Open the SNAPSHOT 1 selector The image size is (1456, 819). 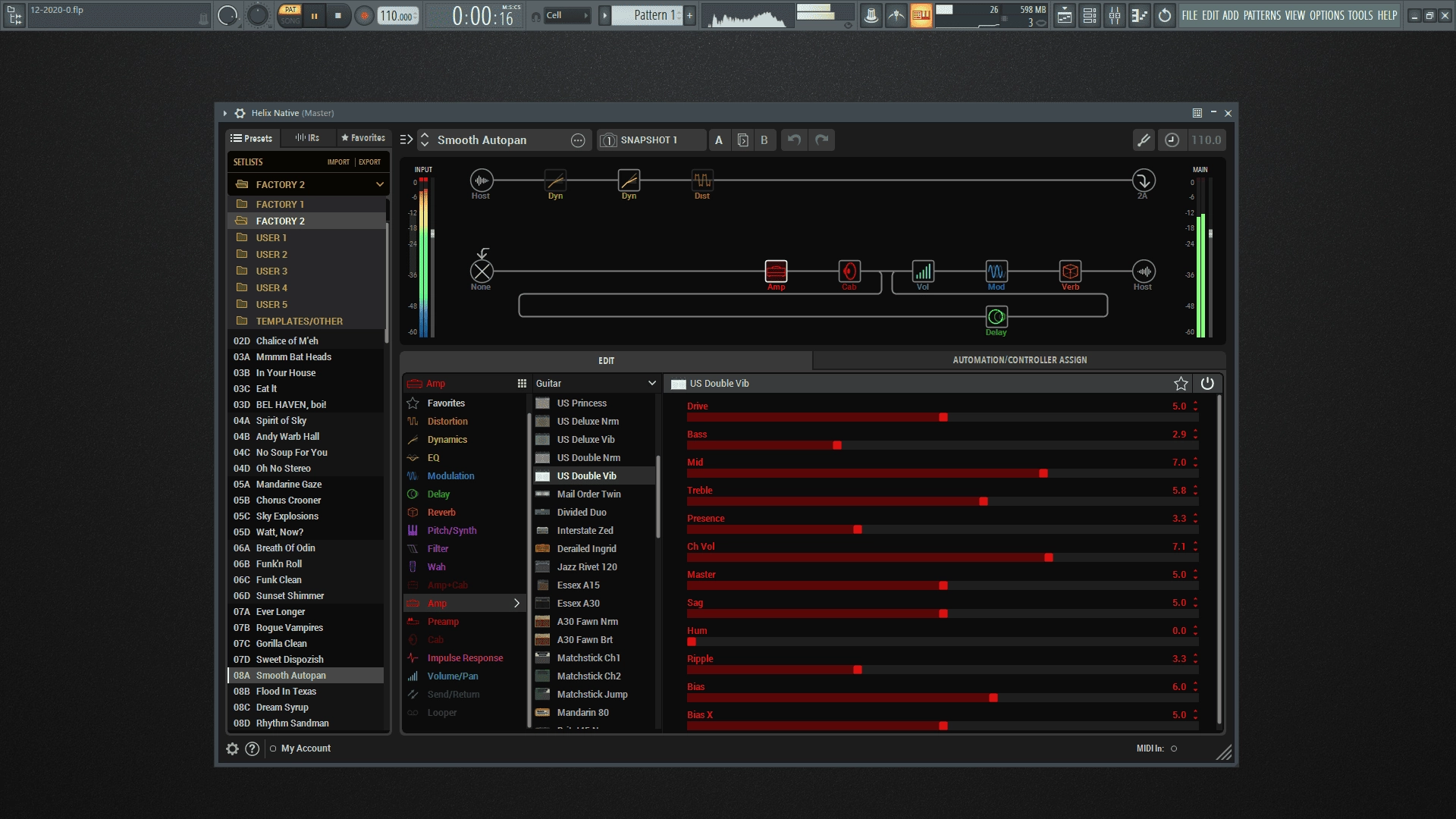pos(651,140)
